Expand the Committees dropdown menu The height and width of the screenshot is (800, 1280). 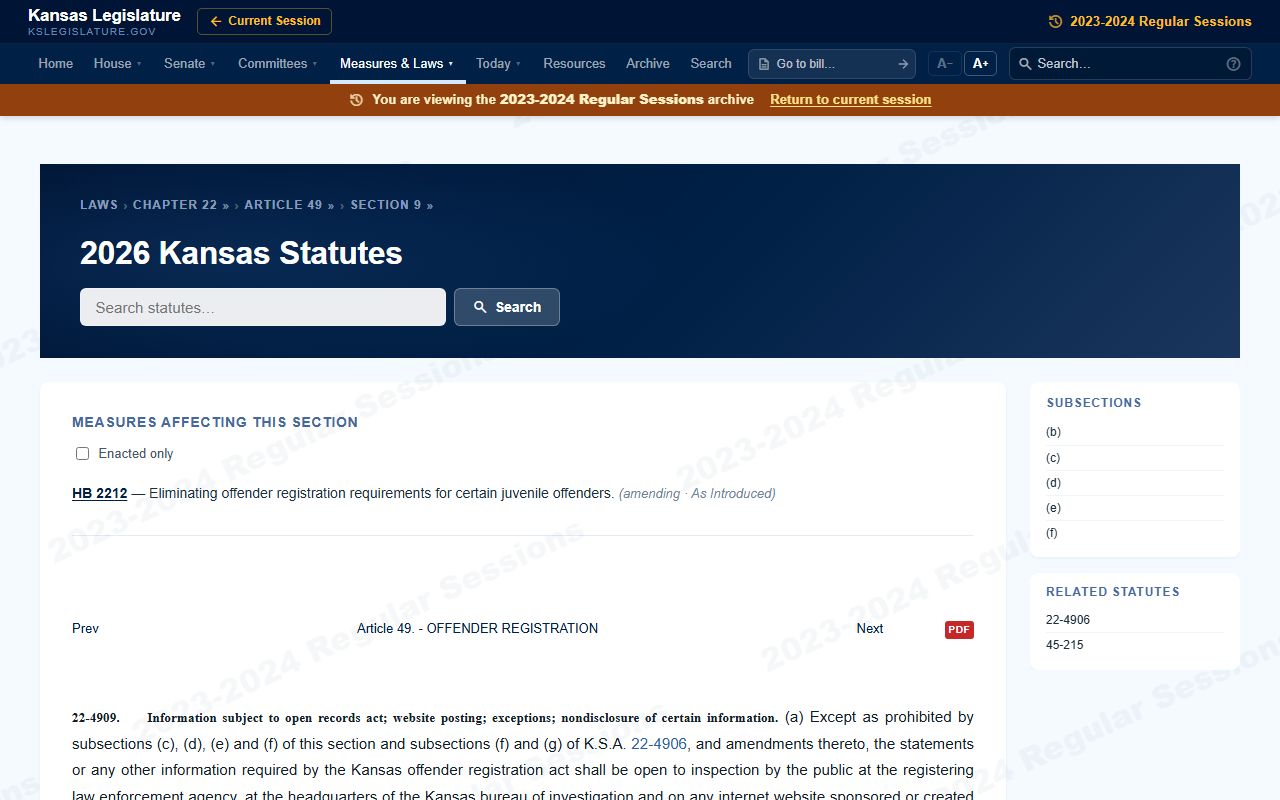278,63
